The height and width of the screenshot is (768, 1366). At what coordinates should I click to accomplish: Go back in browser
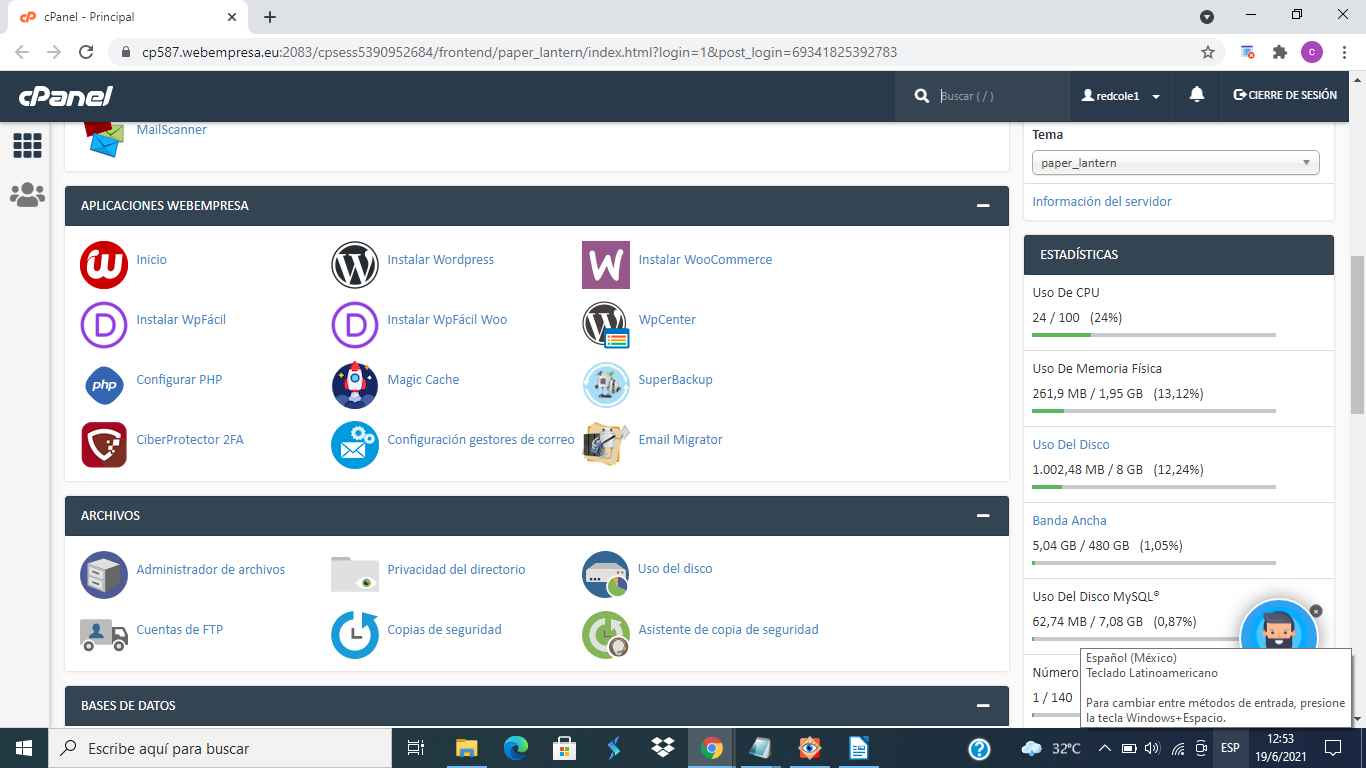coord(22,52)
